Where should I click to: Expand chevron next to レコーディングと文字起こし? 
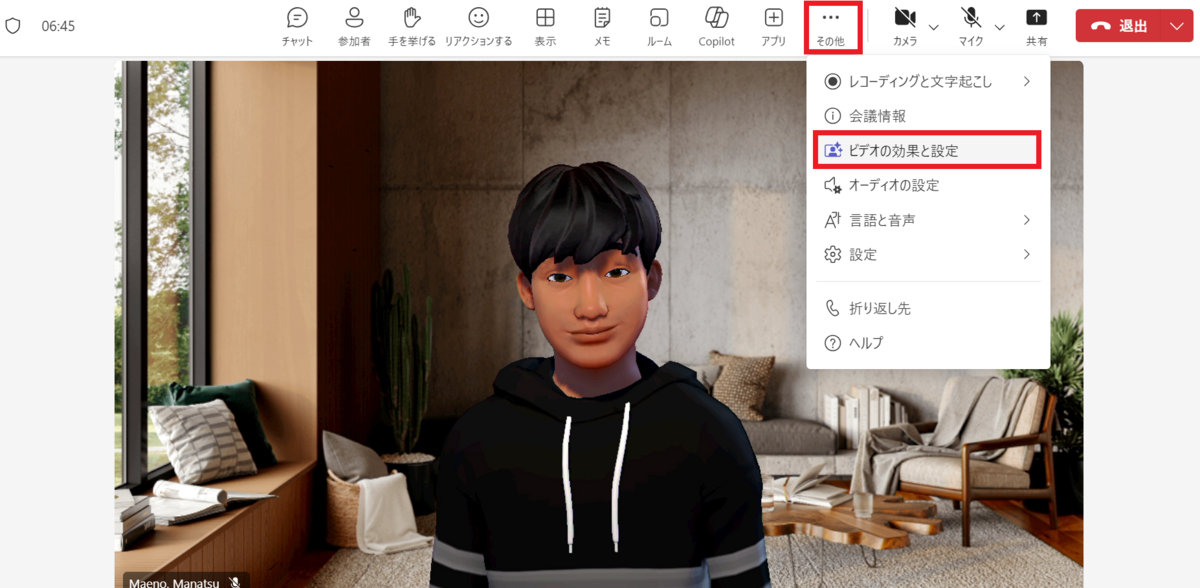[1027, 82]
